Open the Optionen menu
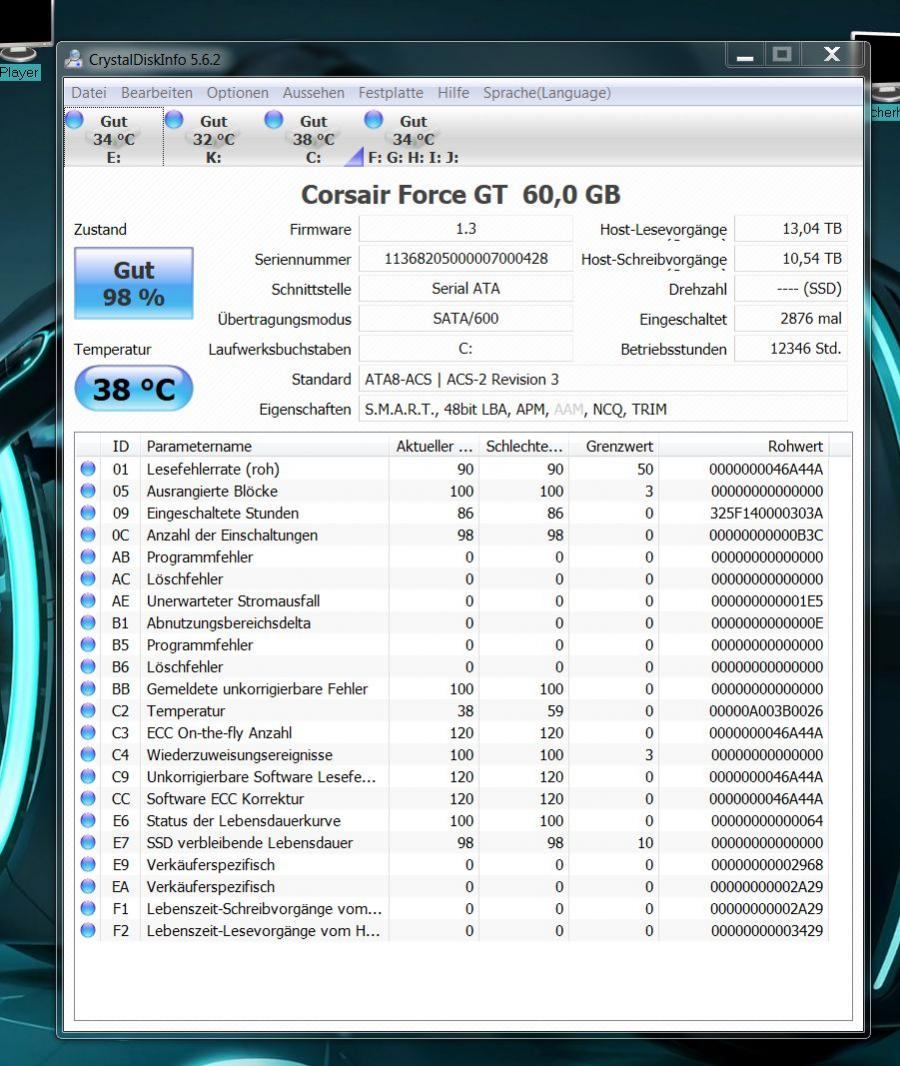This screenshot has width=900, height=1066. pyautogui.click(x=237, y=92)
